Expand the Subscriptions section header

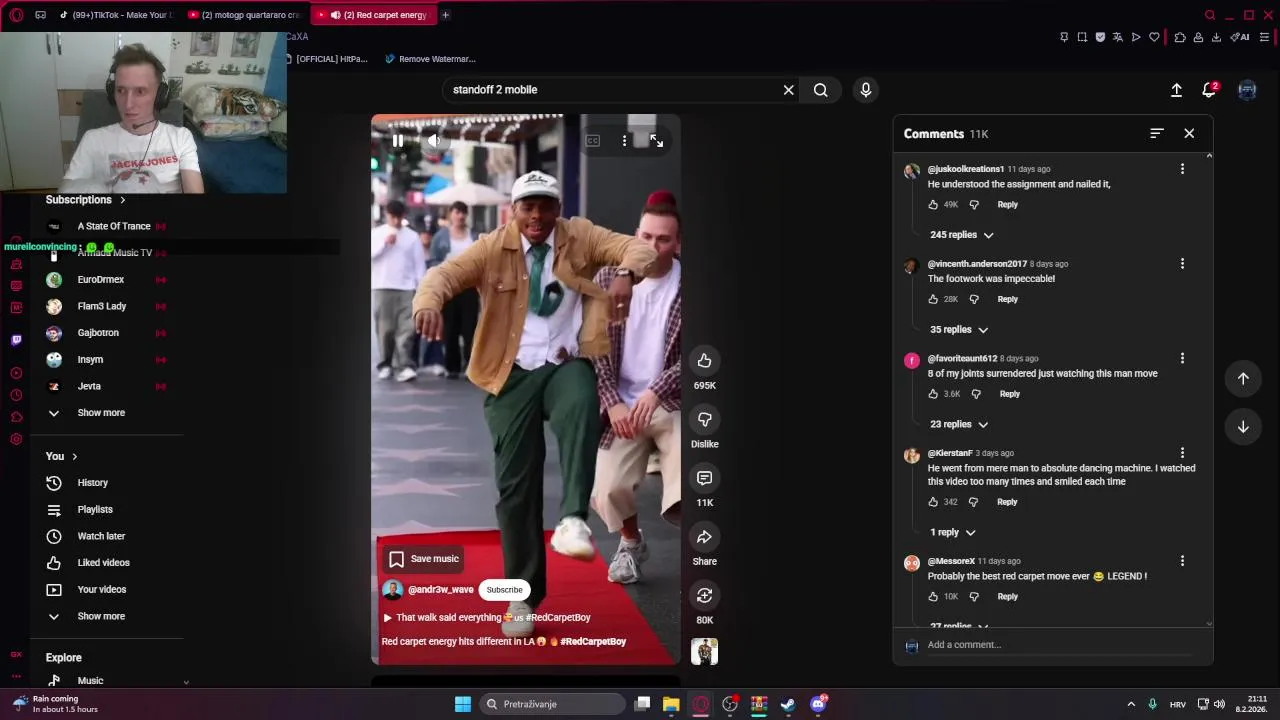[x=86, y=200]
